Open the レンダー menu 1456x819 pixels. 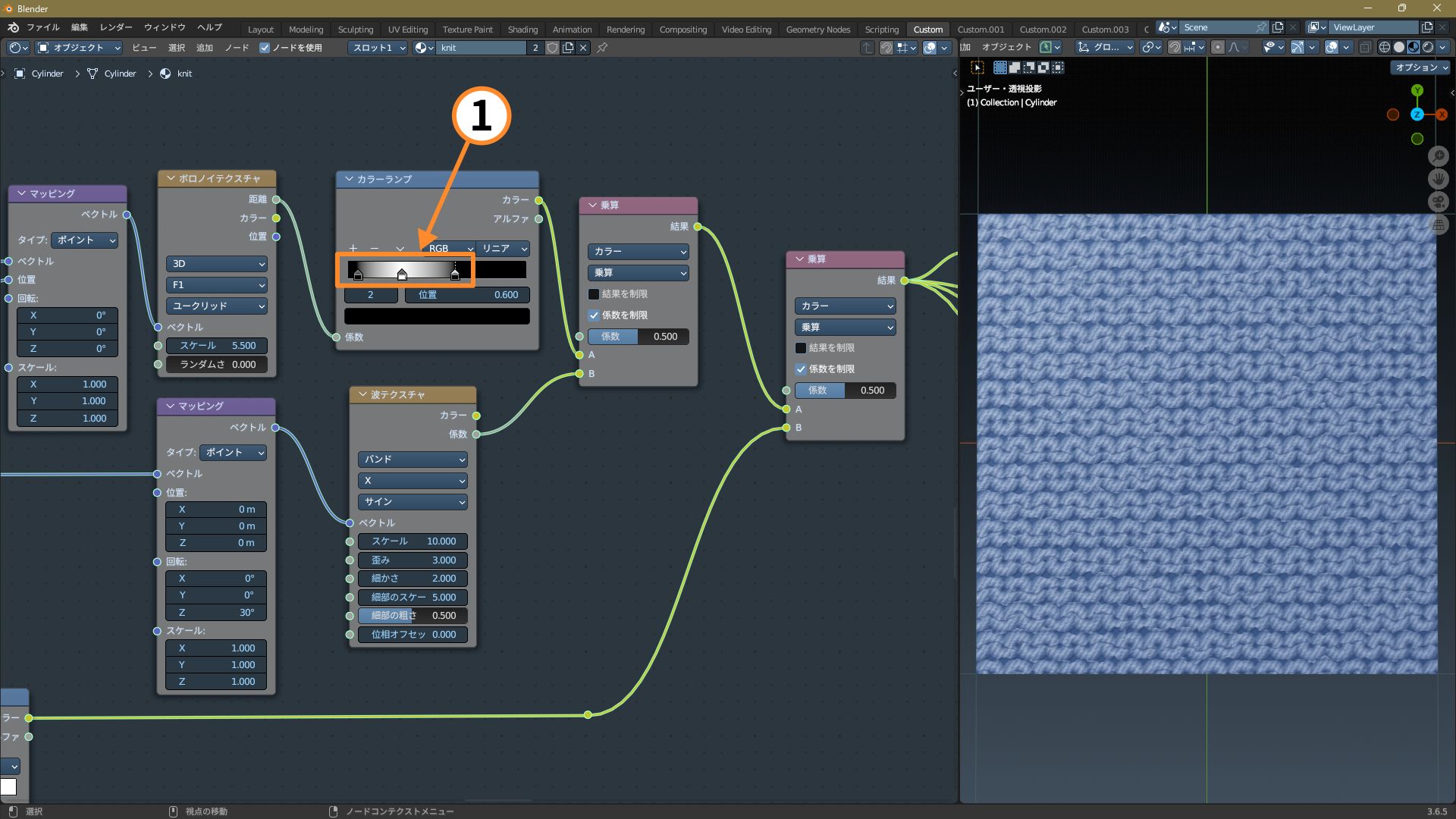[116, 27]
